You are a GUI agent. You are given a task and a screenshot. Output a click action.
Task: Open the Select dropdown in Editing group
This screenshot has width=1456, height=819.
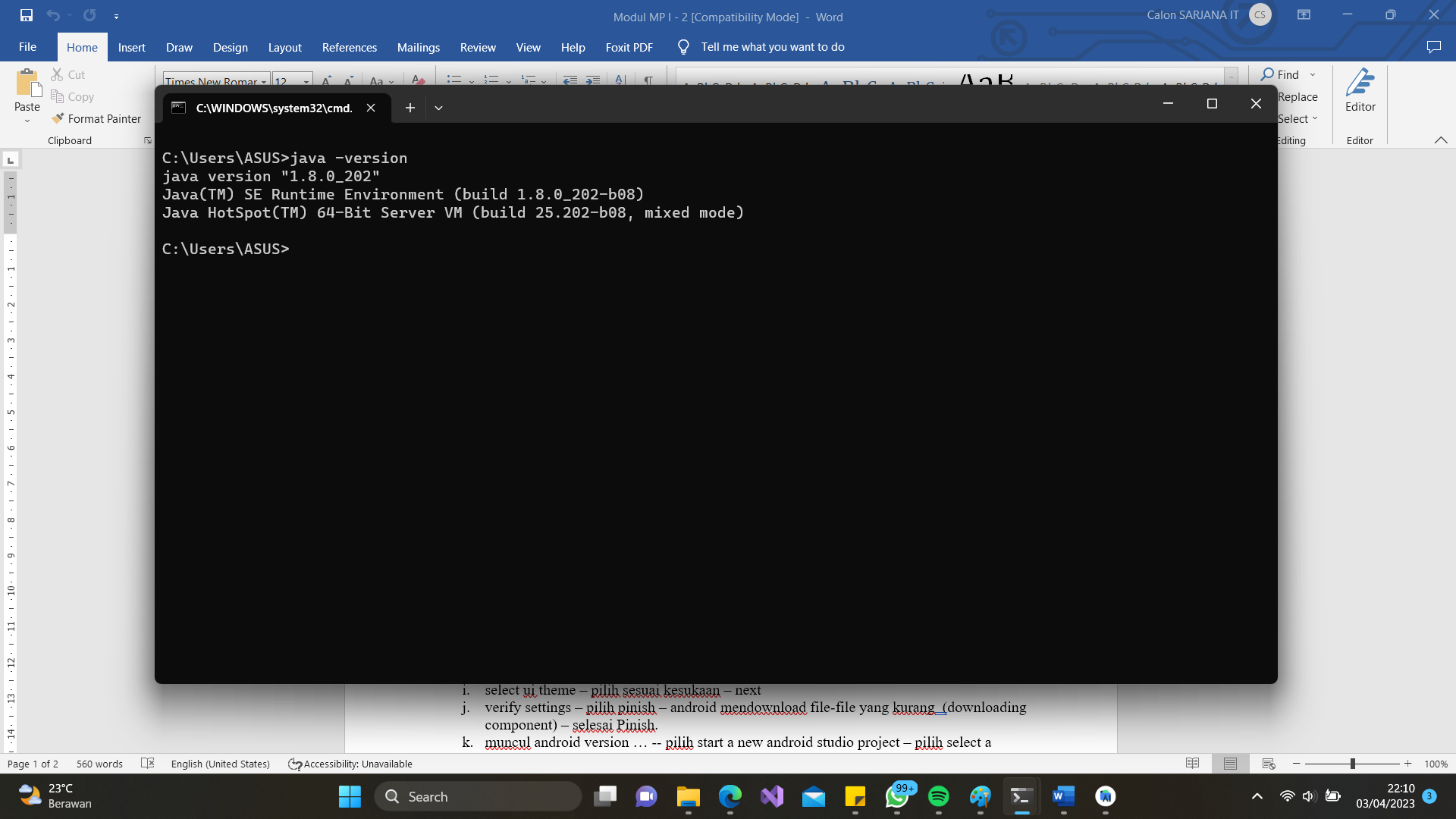point(1298,118)
